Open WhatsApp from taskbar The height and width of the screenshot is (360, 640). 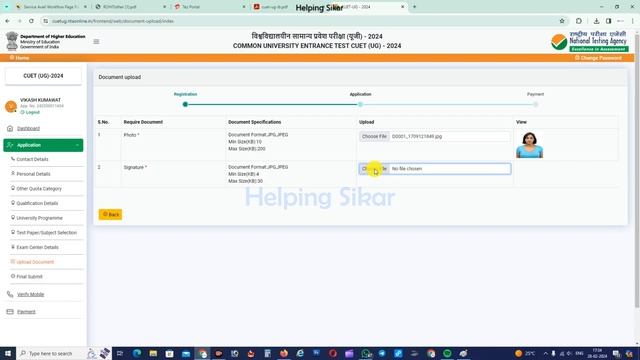366,353
